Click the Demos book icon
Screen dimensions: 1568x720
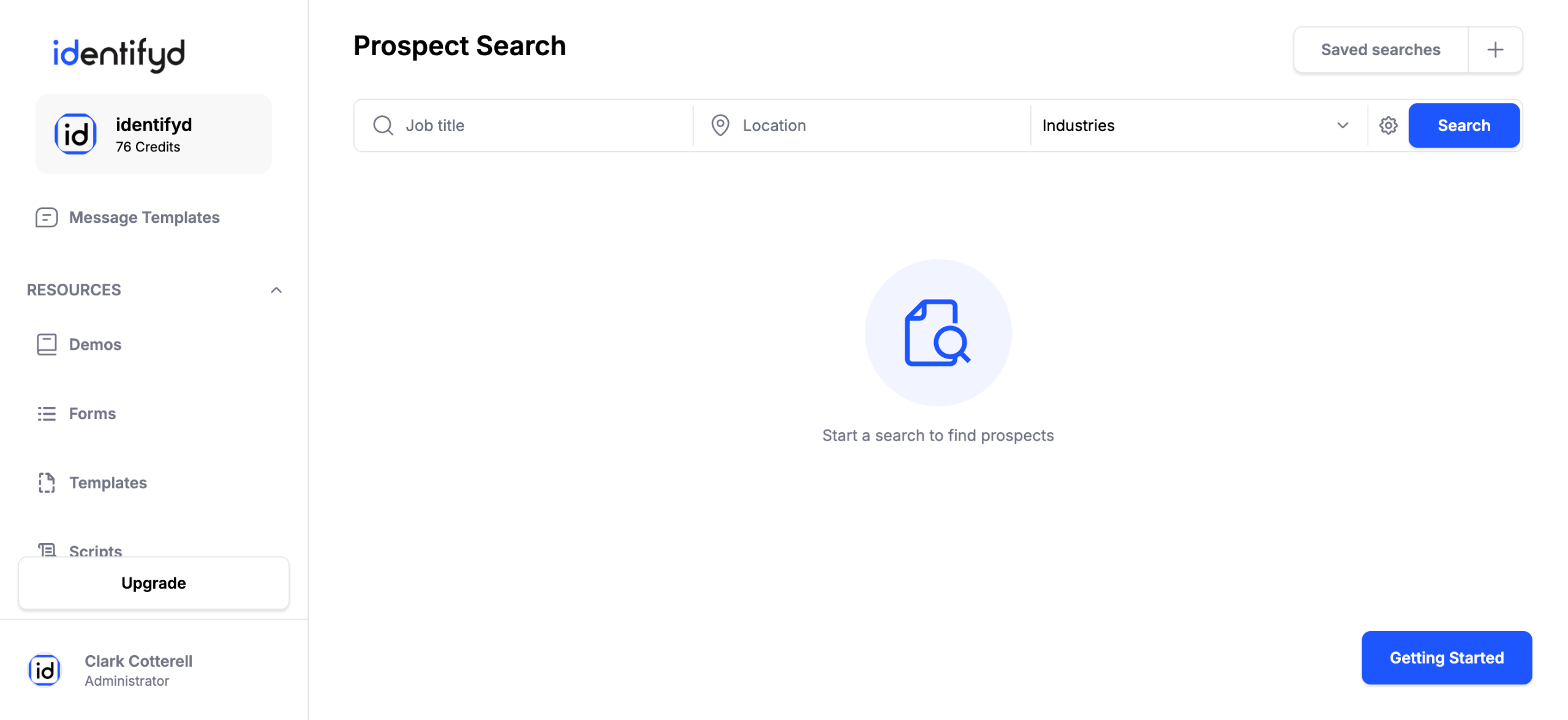(47, 344)
